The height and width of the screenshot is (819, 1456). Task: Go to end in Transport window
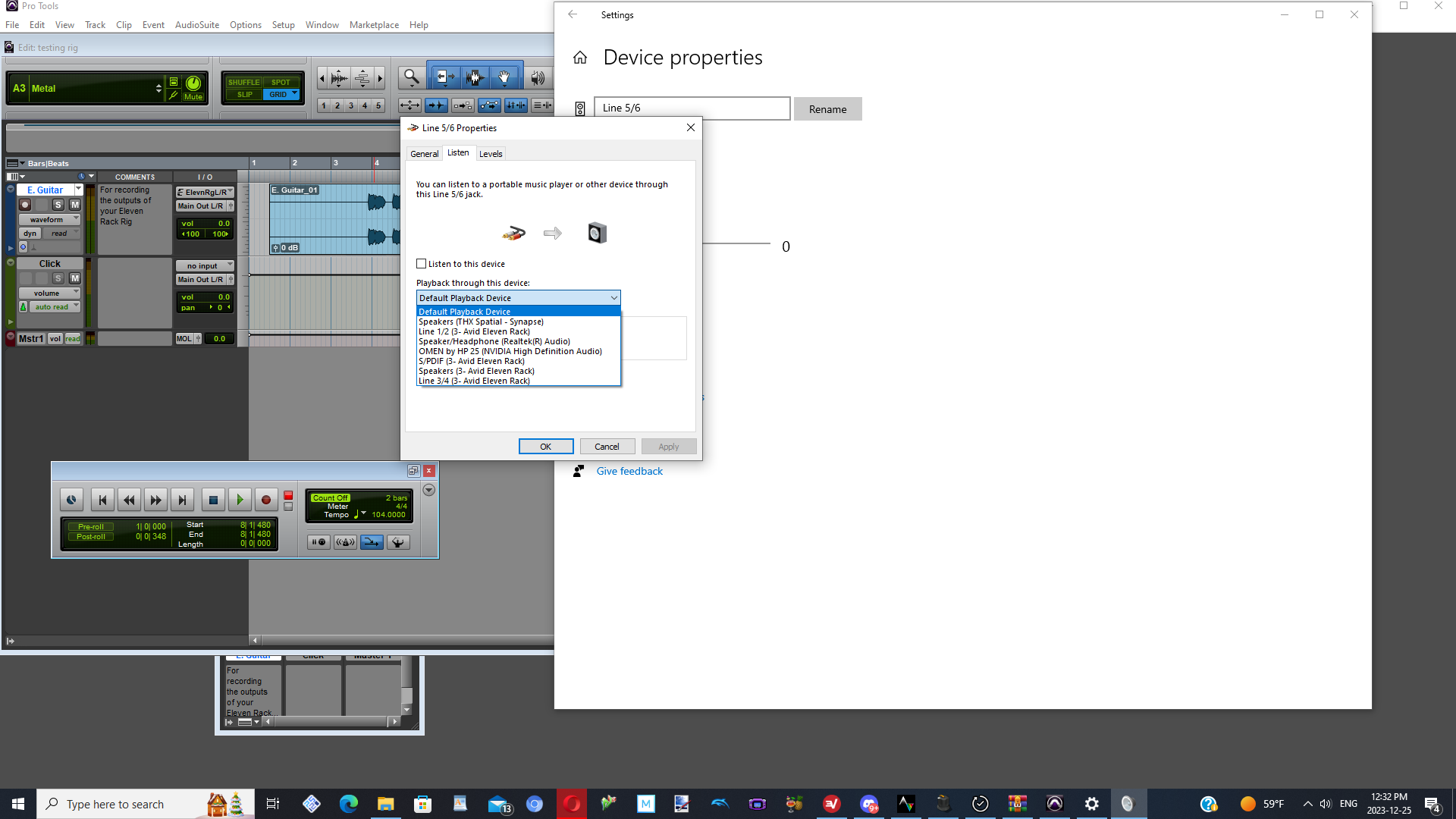pos(182,500)
